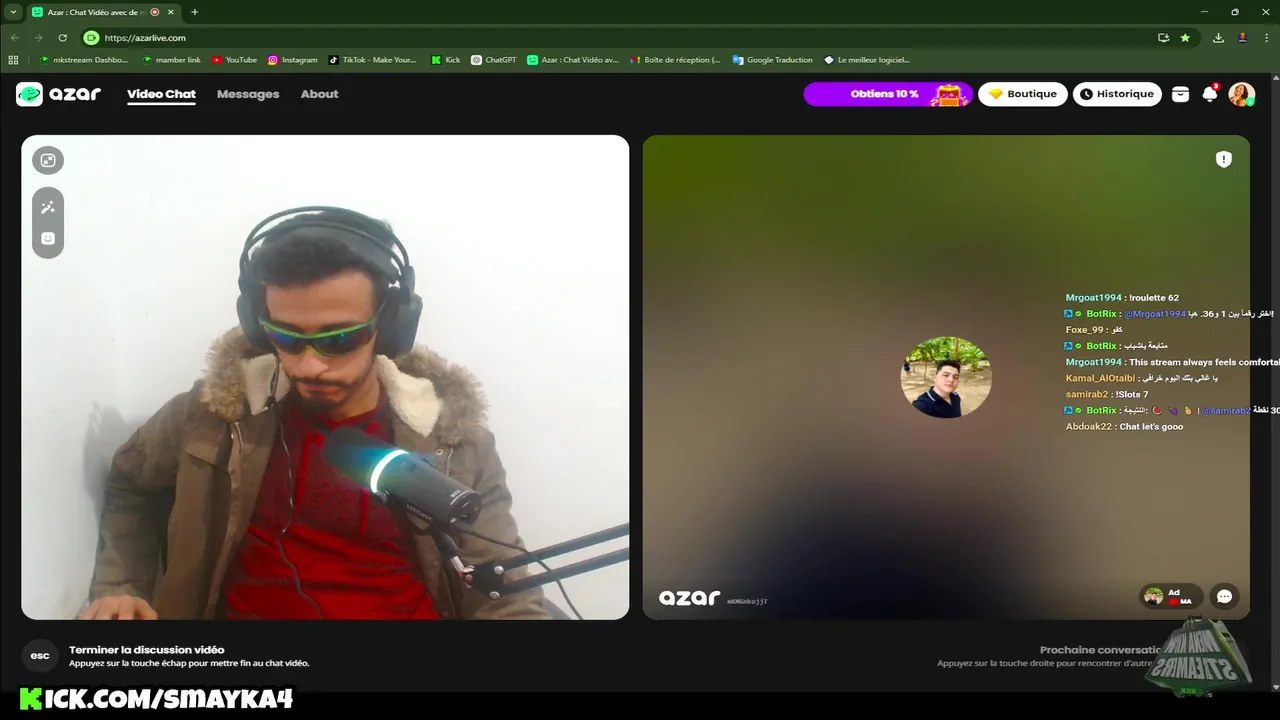Open mkstream Dashboard bookmark

[x=82, y=60]
